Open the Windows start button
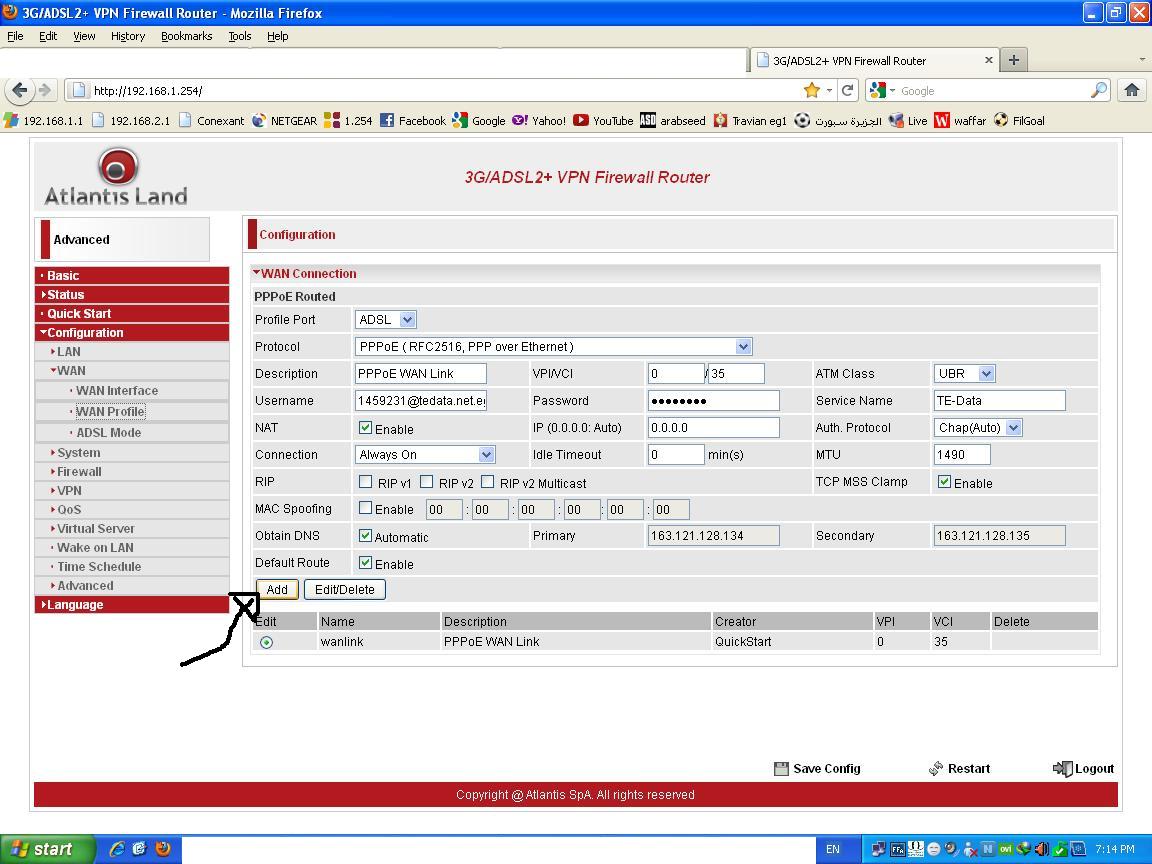Viewport: 1152px width, 864px height. 48,849
